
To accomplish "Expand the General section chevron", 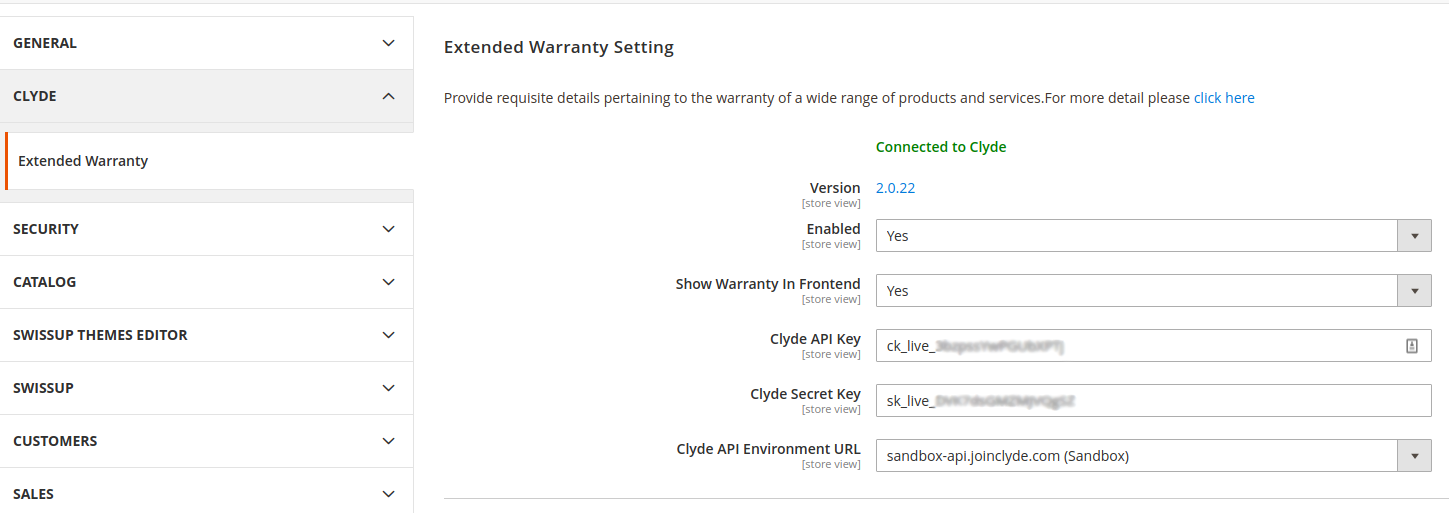I will click(x=389, y=43).
